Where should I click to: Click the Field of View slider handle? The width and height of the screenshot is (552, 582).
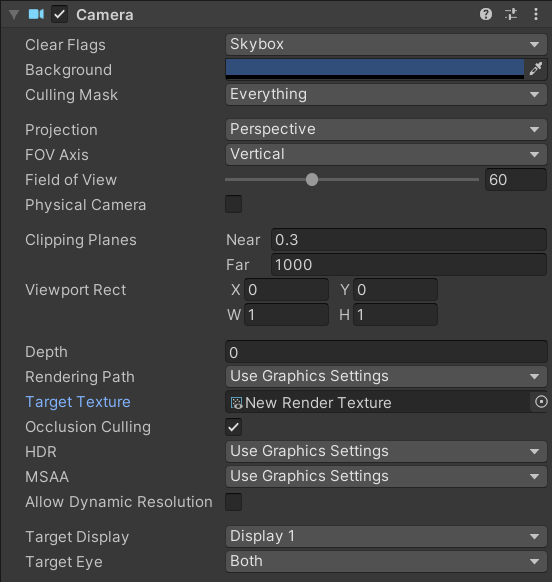312,180
